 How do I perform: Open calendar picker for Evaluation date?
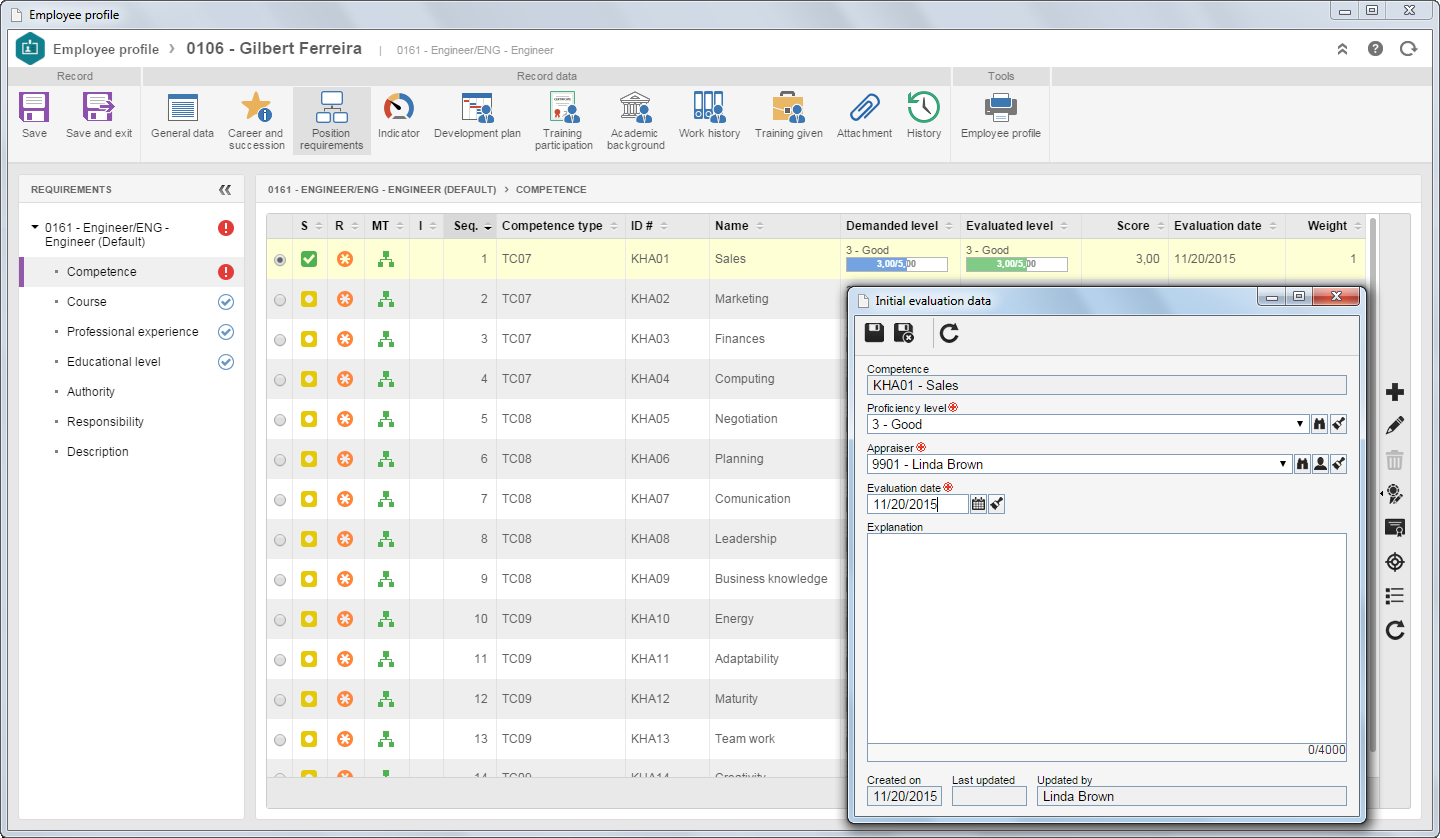[x=978, y=504]
